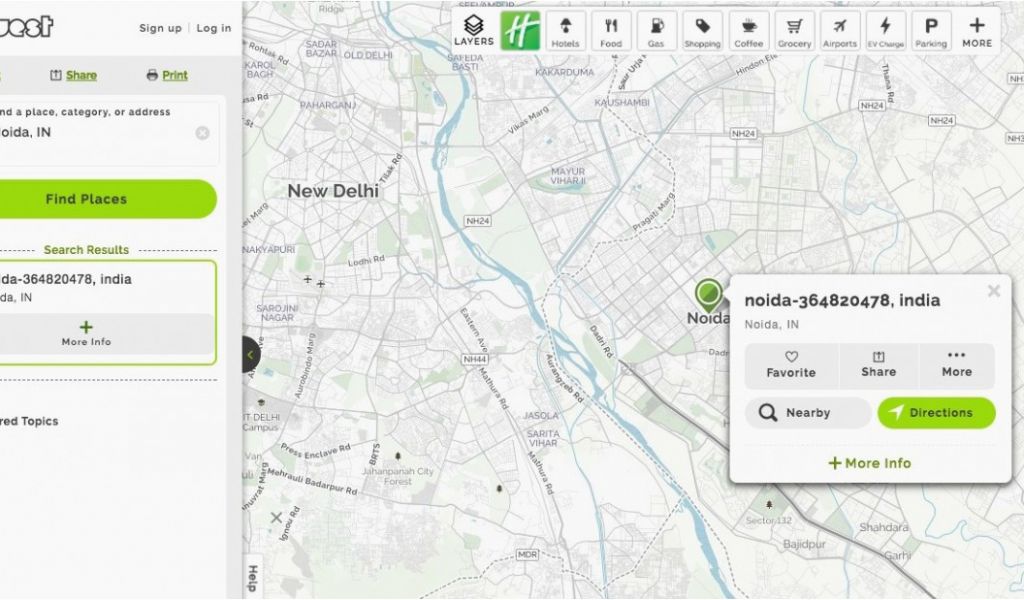
Task: Search Nearby places from the popup
Action: [808, 413]
